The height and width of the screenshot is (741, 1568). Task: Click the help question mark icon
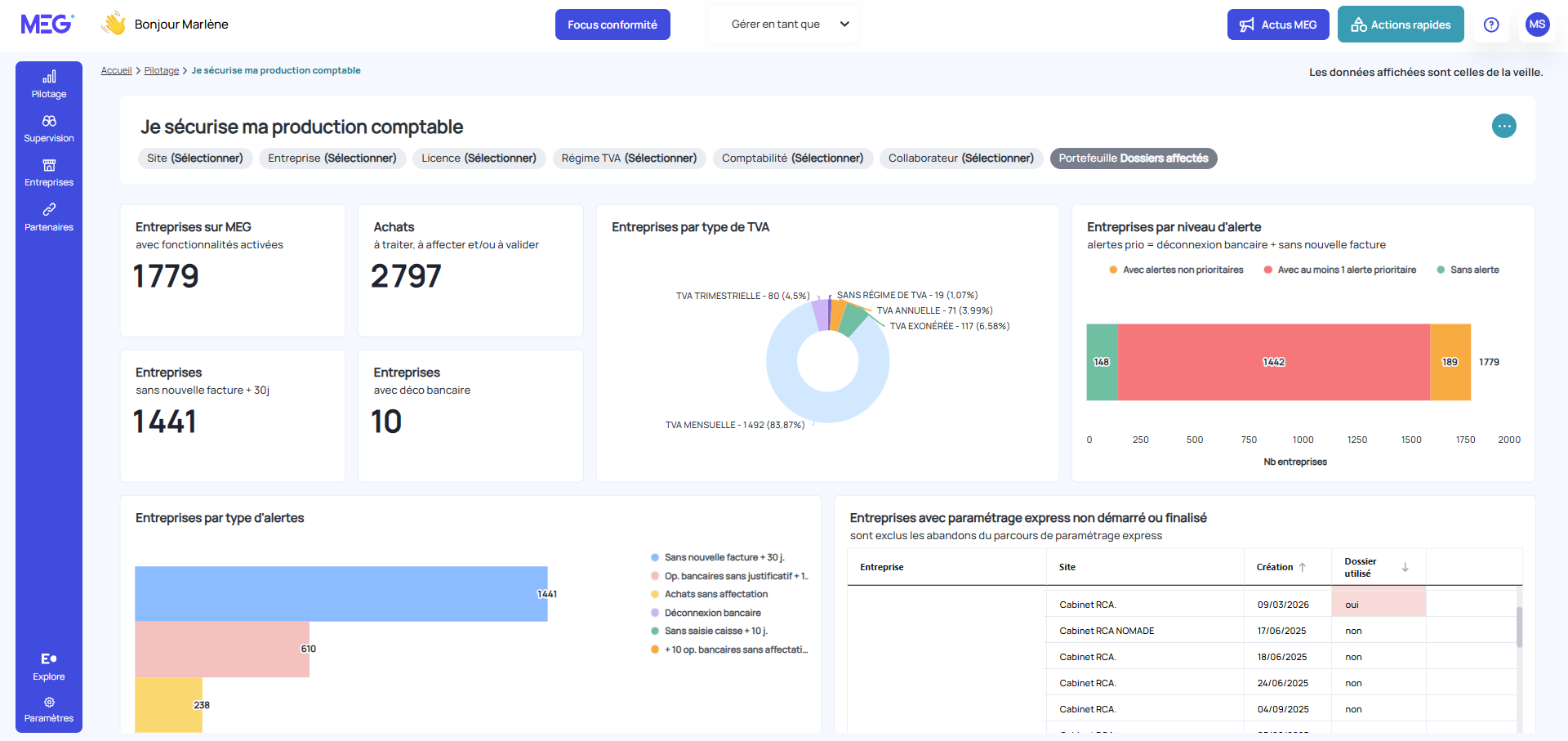tap(1491, 25)
